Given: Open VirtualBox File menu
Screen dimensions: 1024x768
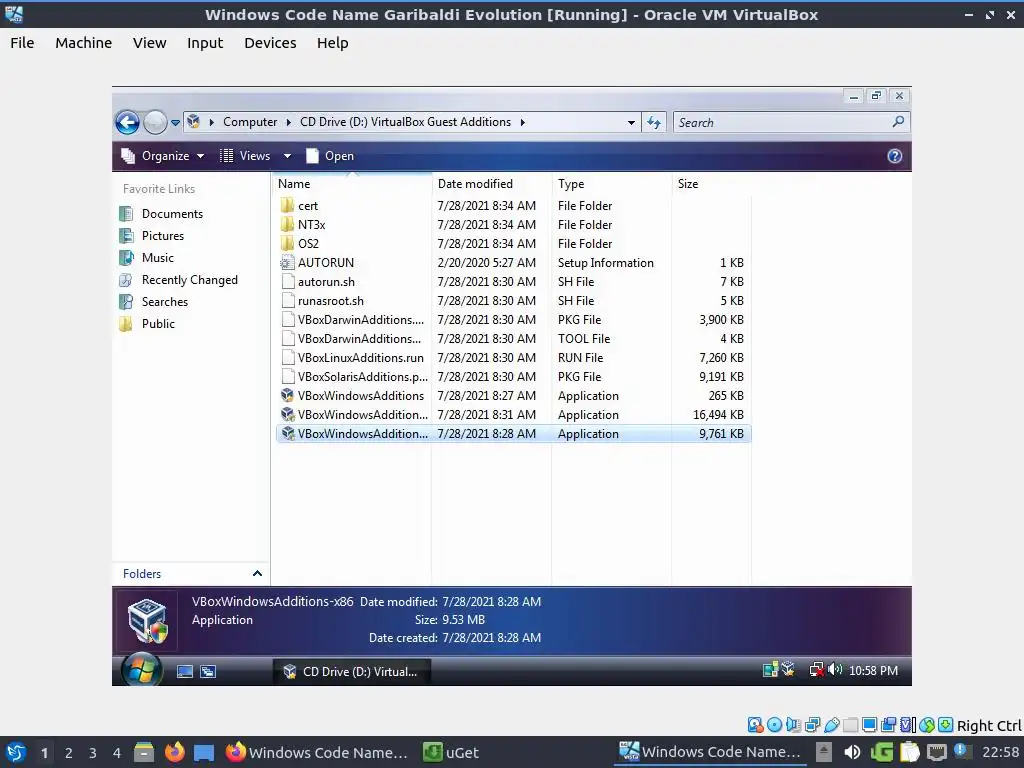Looking at the screenshot, I should pyautogui.click(x=22, y=43).
